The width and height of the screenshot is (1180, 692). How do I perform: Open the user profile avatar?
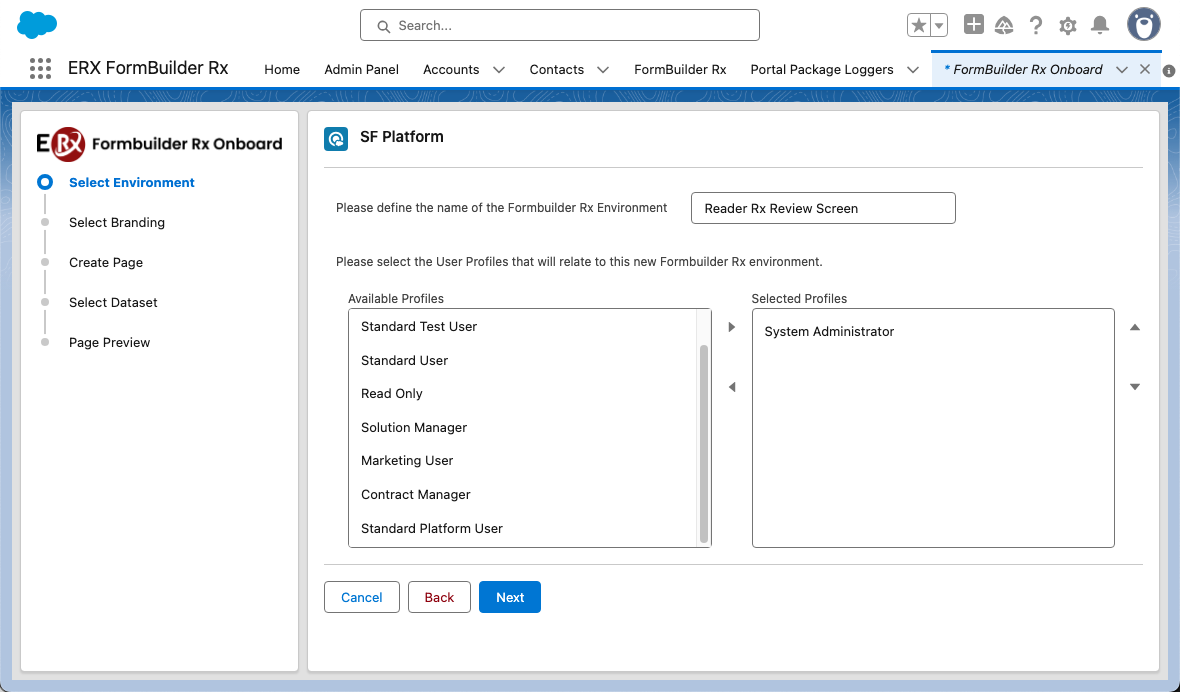click(1143, 25)
